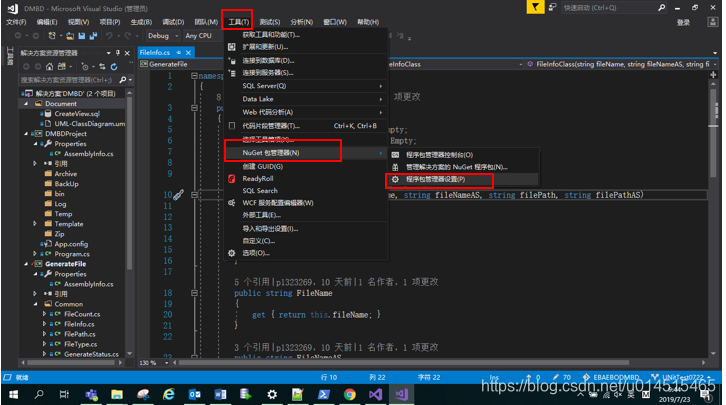The width and height of the screenshot is (726, 405).
Task: Select FilePath.cs file
Action: [x=80, y=334]
